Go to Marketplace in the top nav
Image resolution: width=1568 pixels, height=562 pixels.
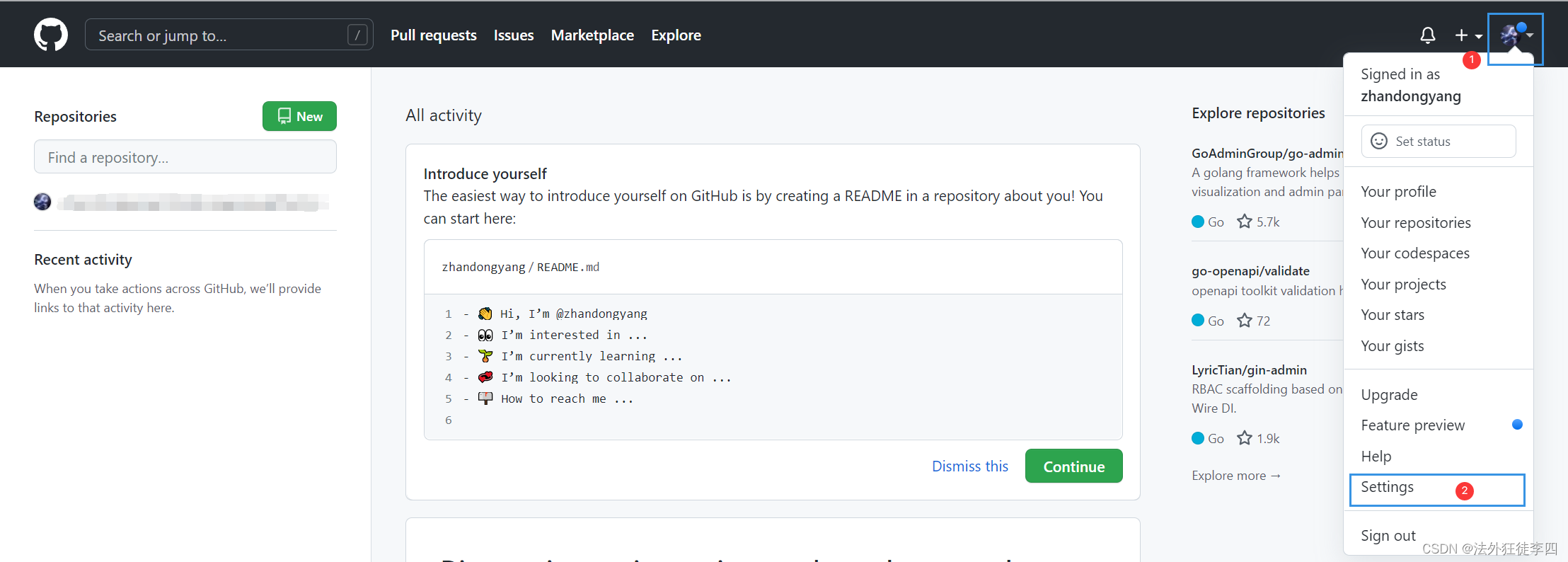[592, 35]
